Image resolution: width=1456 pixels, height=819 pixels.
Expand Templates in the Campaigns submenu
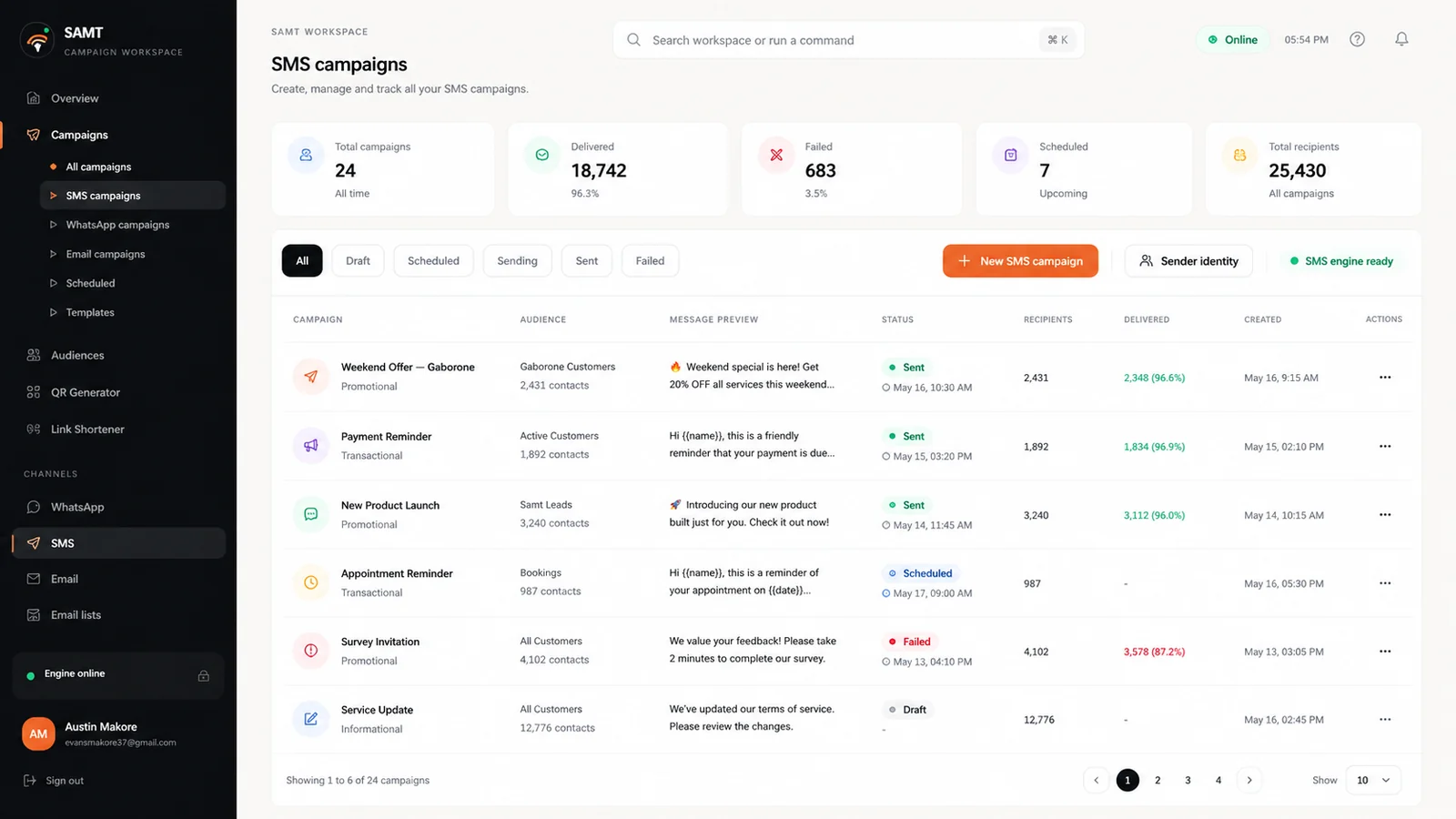click(x=133, y=312)
